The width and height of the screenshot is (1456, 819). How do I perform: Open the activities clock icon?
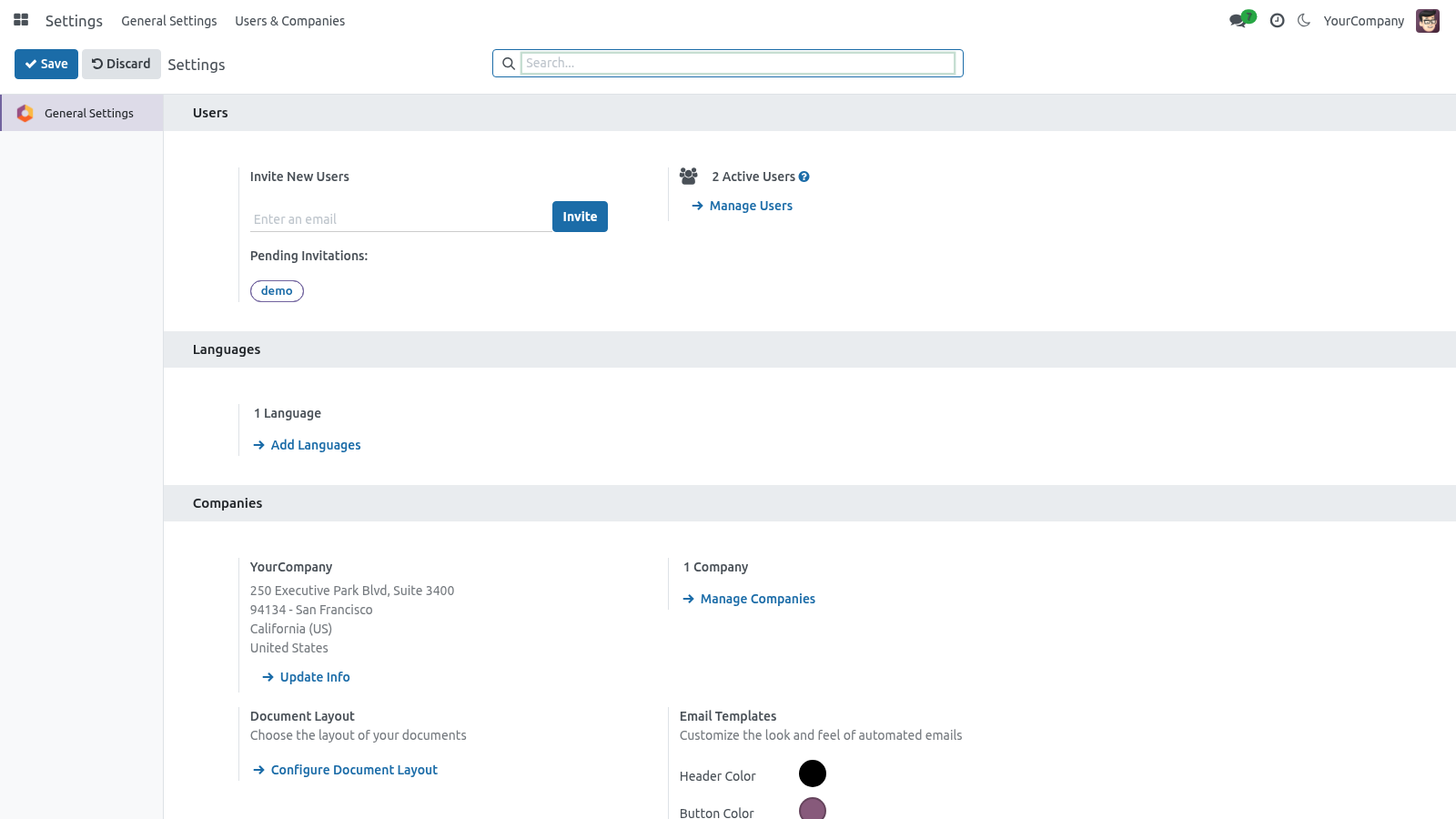(x=1278, y=20)
